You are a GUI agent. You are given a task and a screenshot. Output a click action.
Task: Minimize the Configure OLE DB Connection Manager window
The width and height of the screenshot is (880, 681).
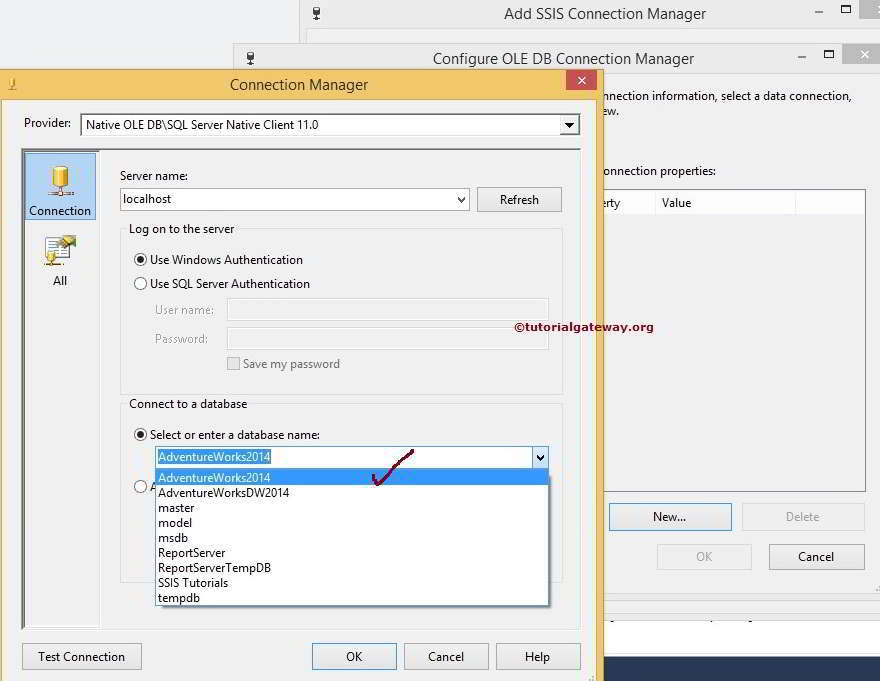(802, 56)
